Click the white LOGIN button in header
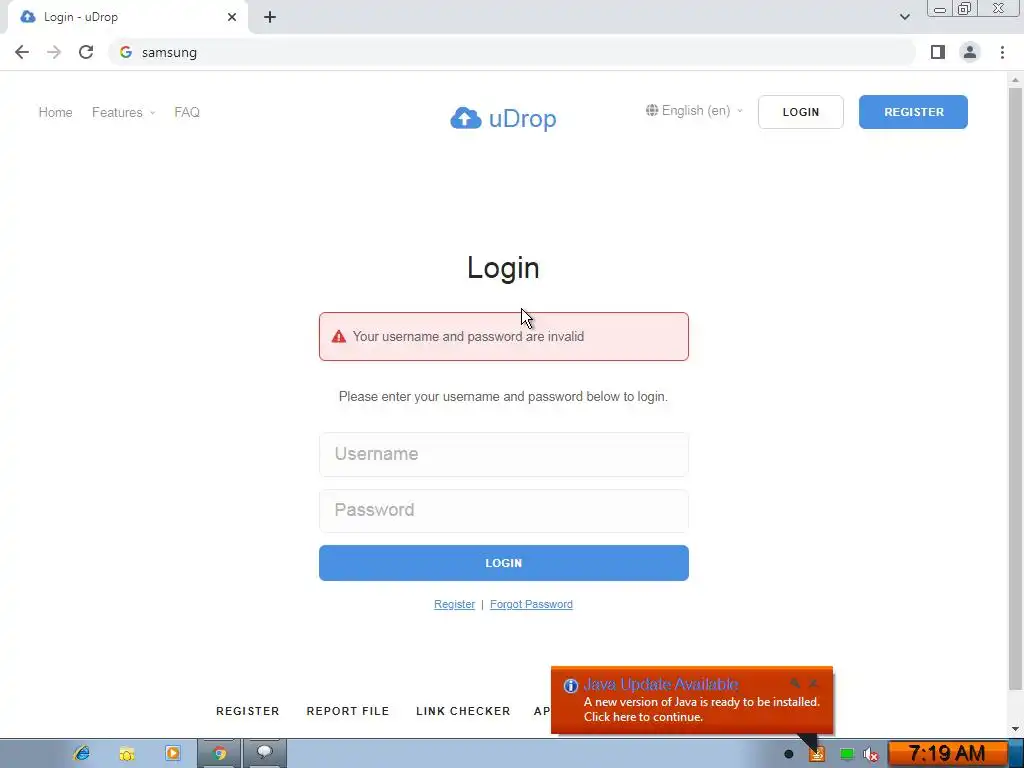The image size is (1024, 768). (801, 112)
